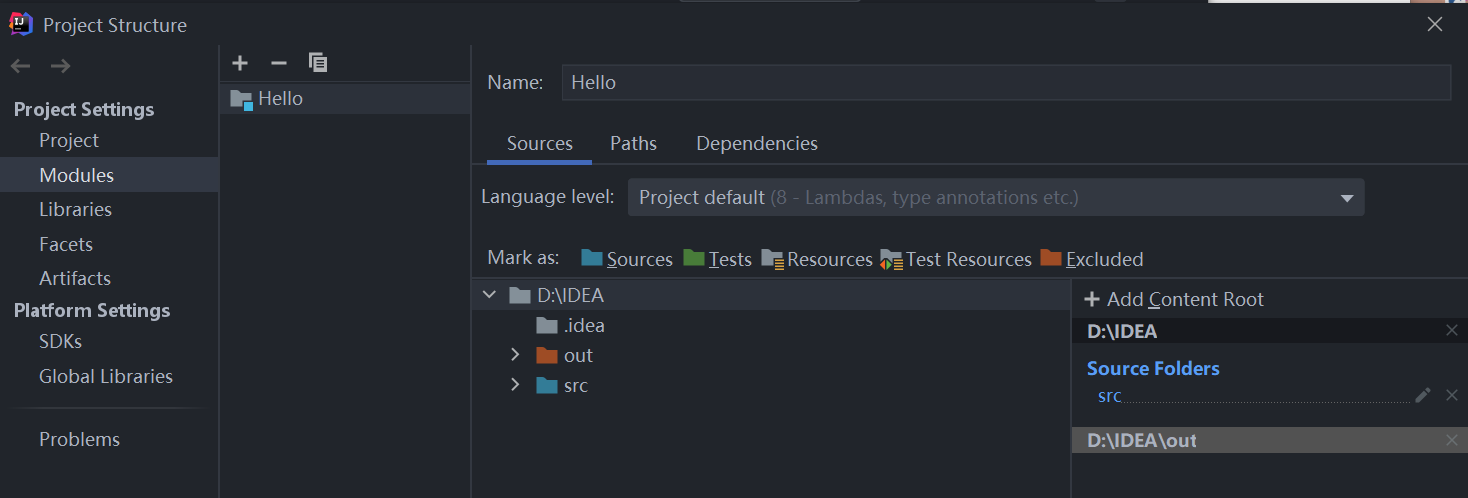
Task: Navigate back with left arrow
Action: click(21, 66)
